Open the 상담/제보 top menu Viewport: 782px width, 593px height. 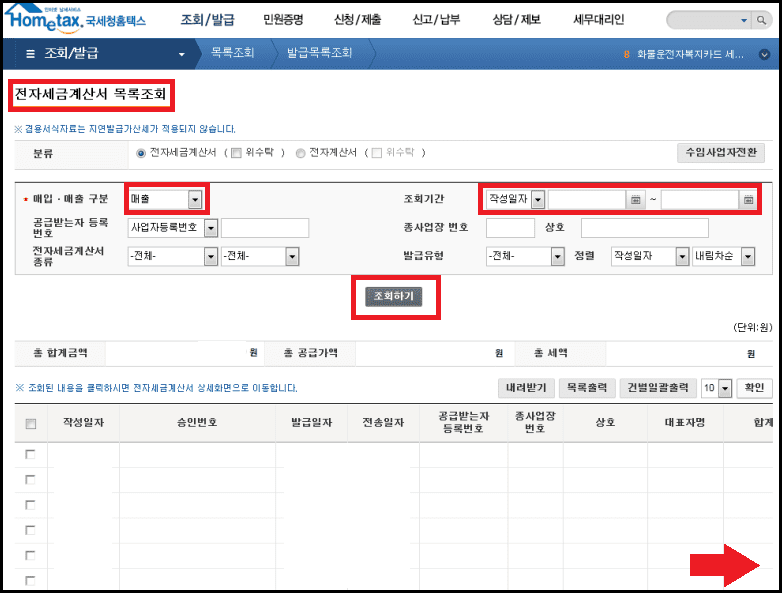tap(516, 20)
